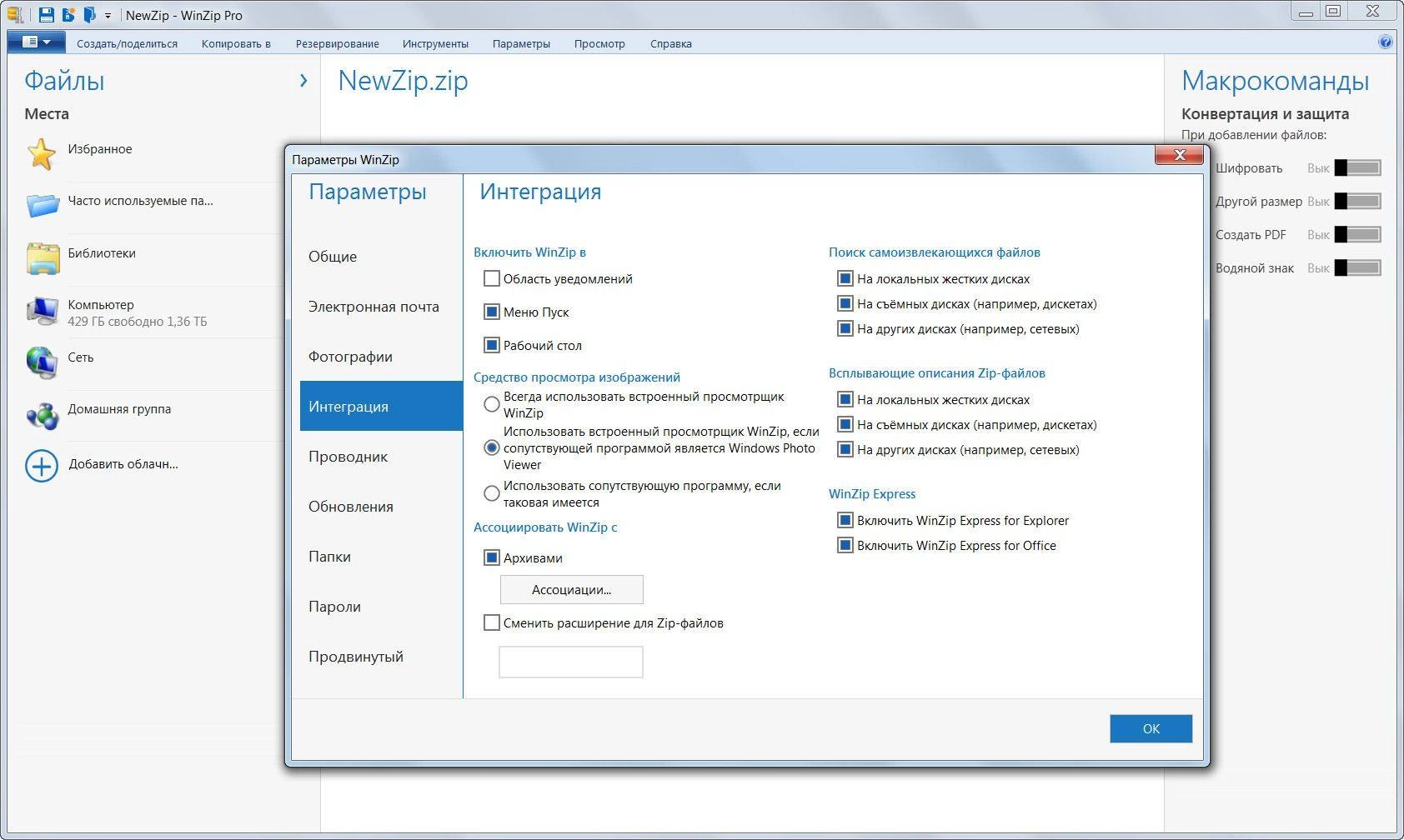Image resolution: width=1404 pixels, height=840 pixels.
Task: Uncheck Архивами association checkbox
Action: [x=492, y=557]
